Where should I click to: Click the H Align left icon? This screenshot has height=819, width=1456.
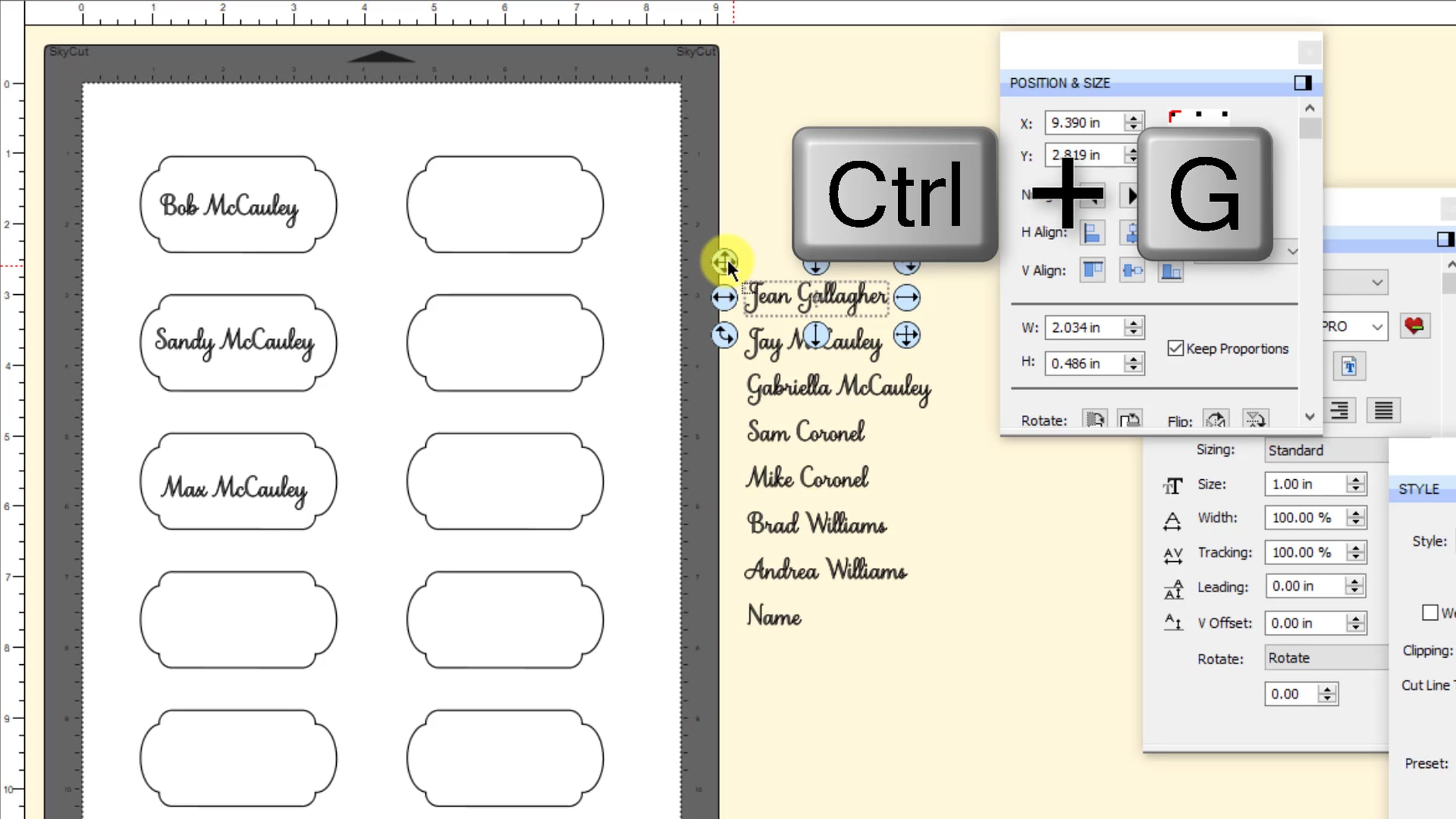[1092, 233]
